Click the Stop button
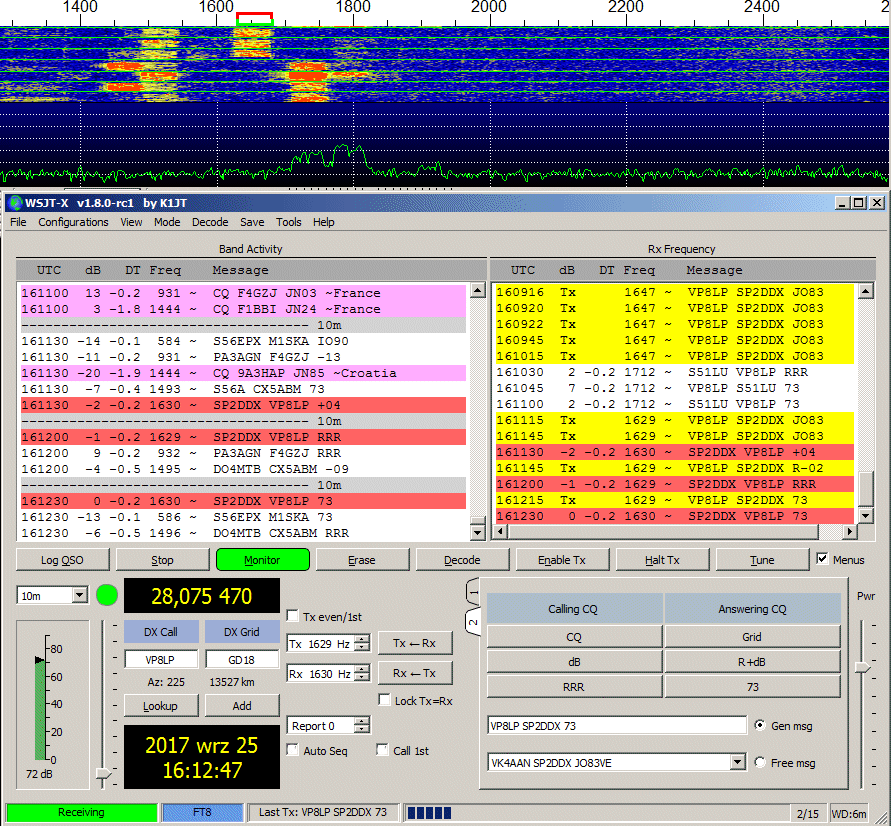The width and height of the screenshot is (891, 826). 163,560
